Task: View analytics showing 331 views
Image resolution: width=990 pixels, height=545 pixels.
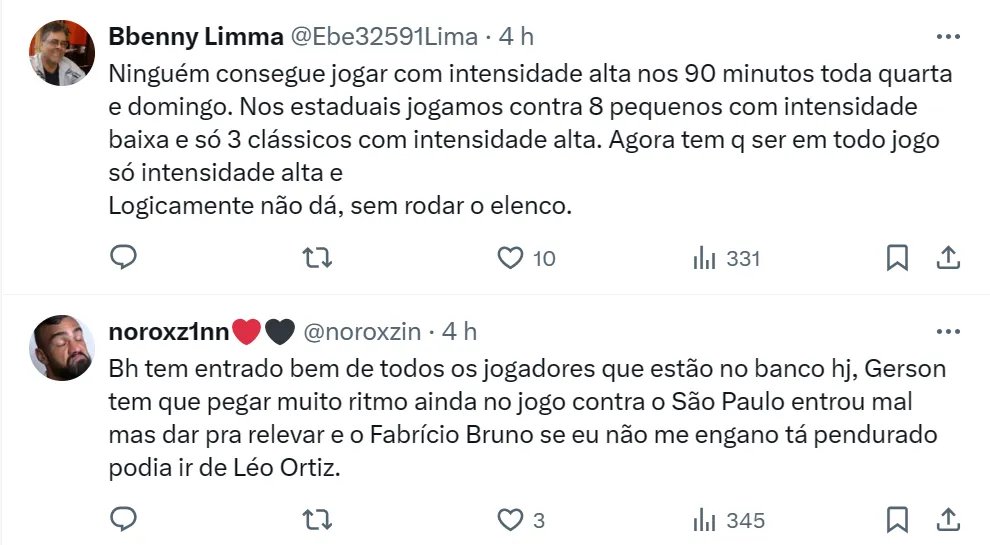Action: (x=705, y=258)
